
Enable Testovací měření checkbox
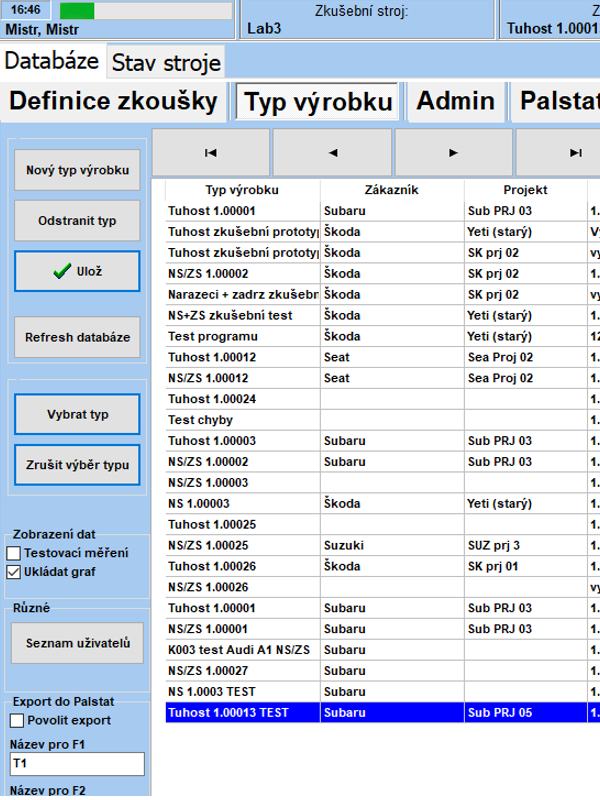point(14,553)
